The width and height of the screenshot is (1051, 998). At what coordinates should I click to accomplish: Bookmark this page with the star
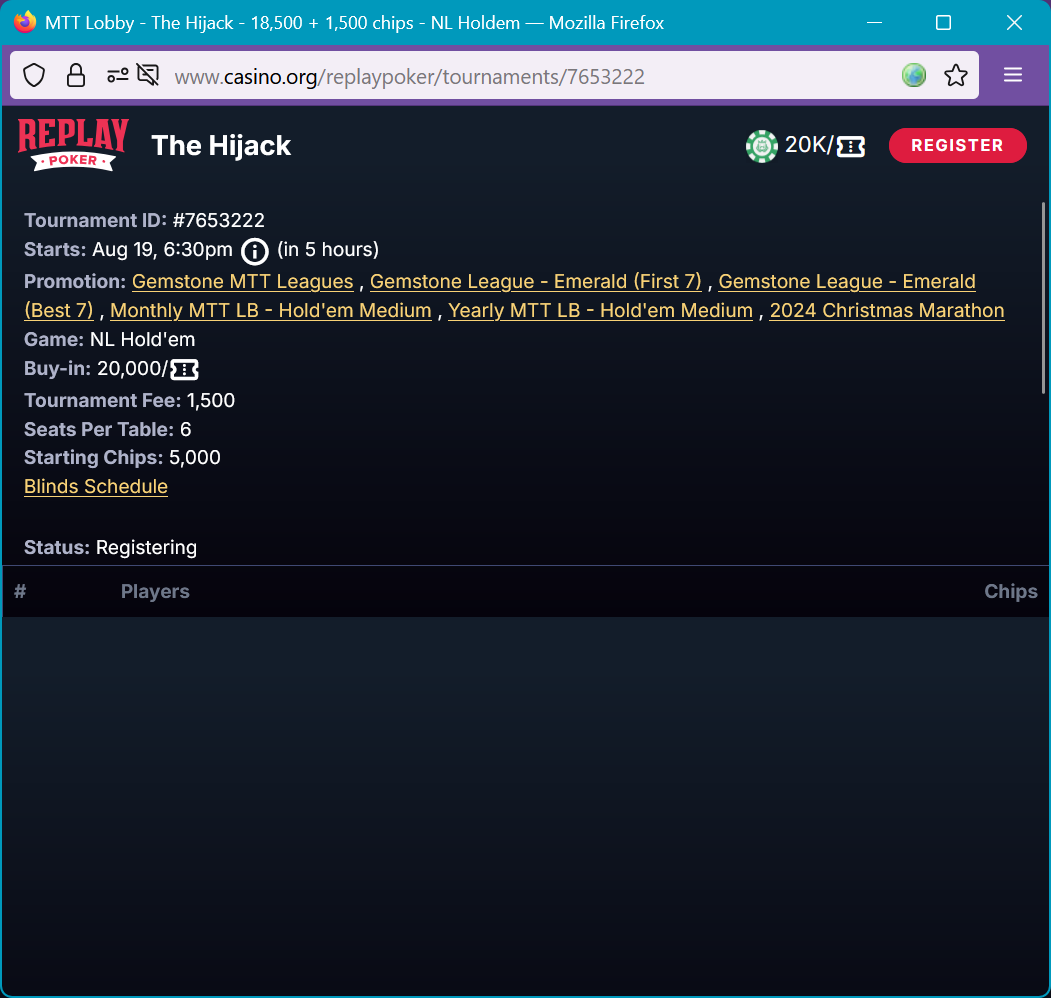click(956, 75)
